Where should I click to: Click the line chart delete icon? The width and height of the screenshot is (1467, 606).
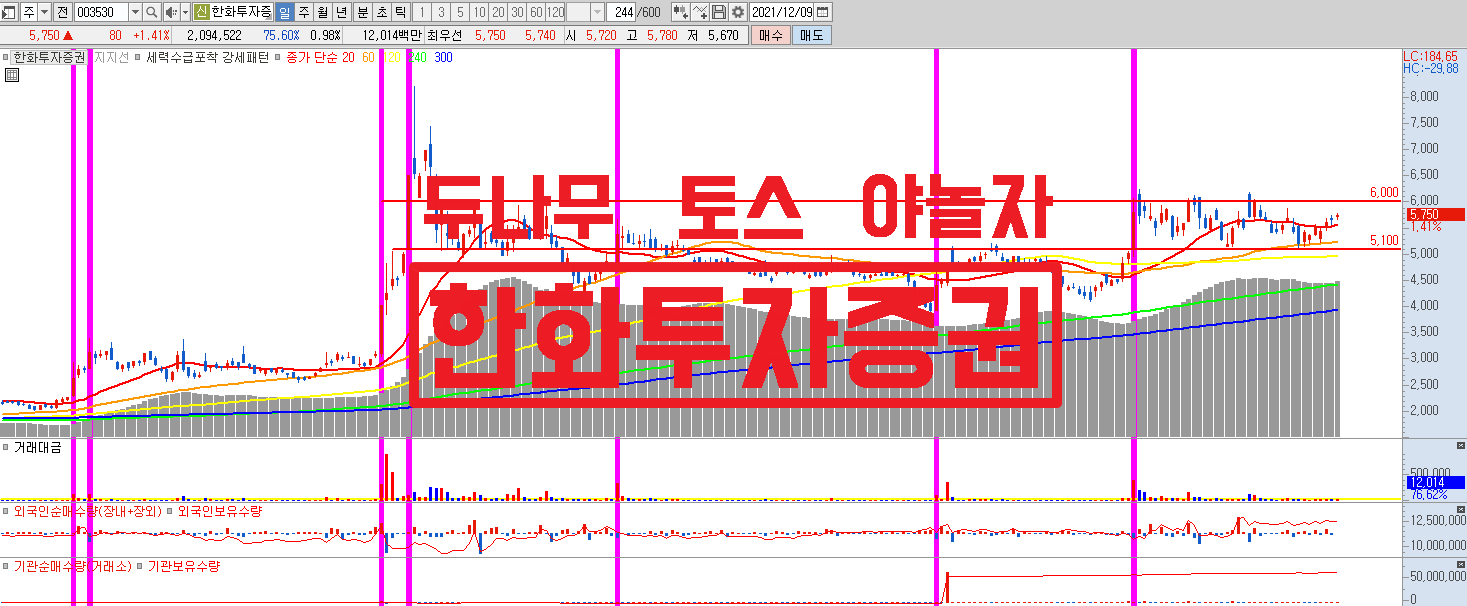(700, 12)
